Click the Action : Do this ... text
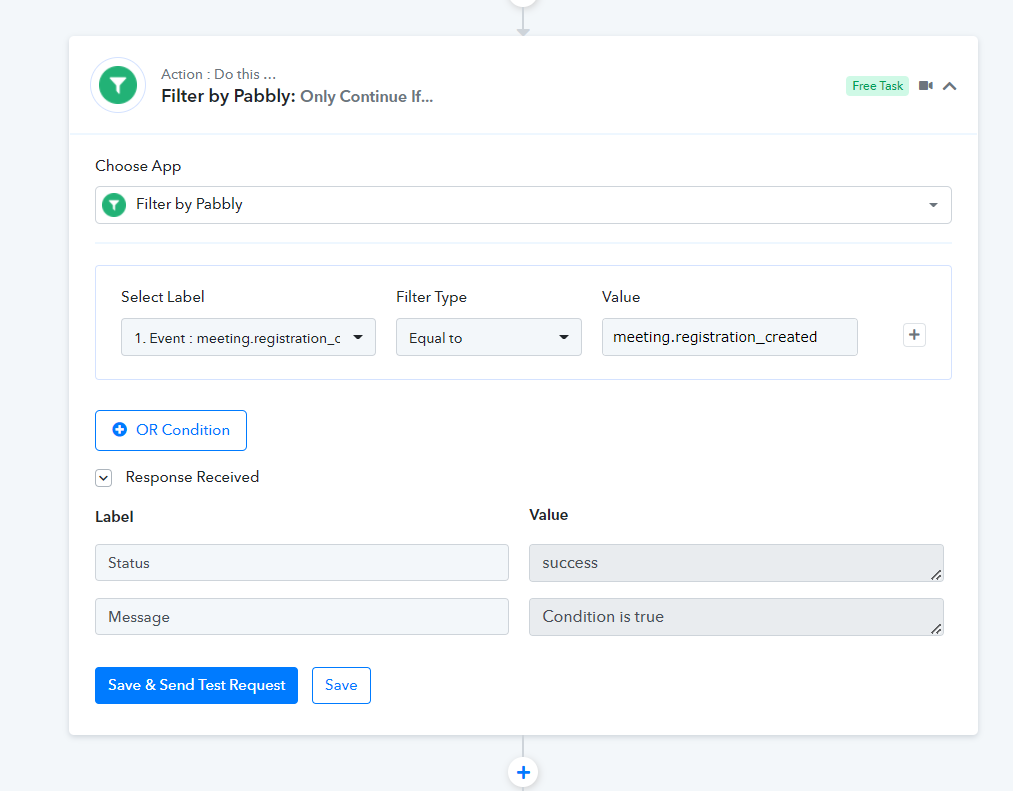Image resolution: width=1013 pixels, height=791 pixels. pos(218,74)
